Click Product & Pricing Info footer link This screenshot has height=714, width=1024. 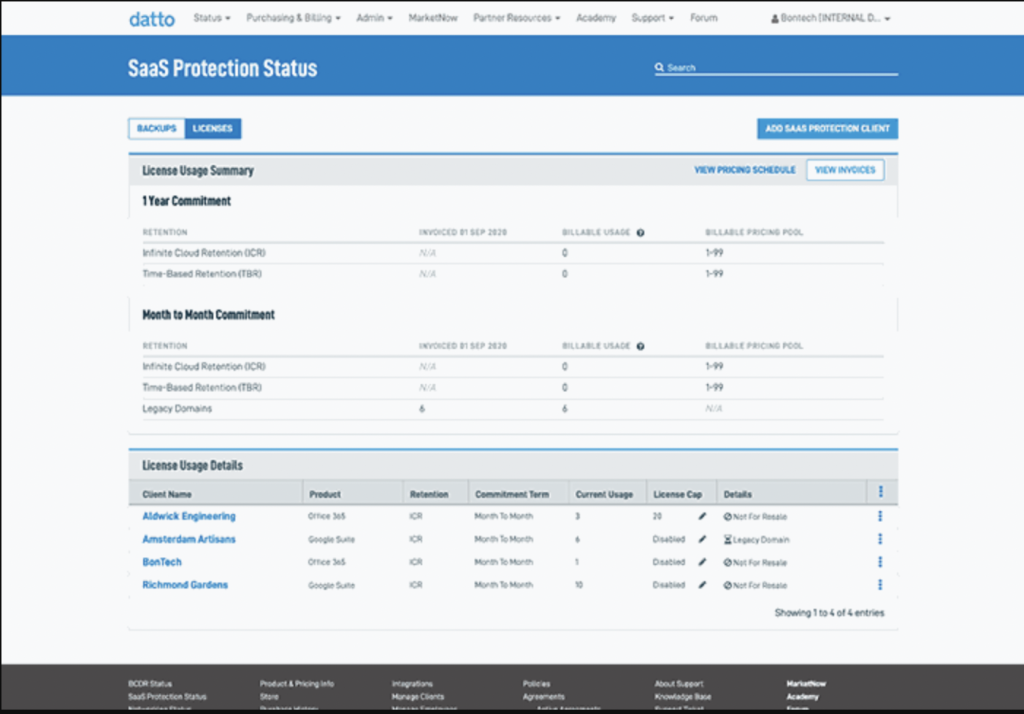(296, 684)
